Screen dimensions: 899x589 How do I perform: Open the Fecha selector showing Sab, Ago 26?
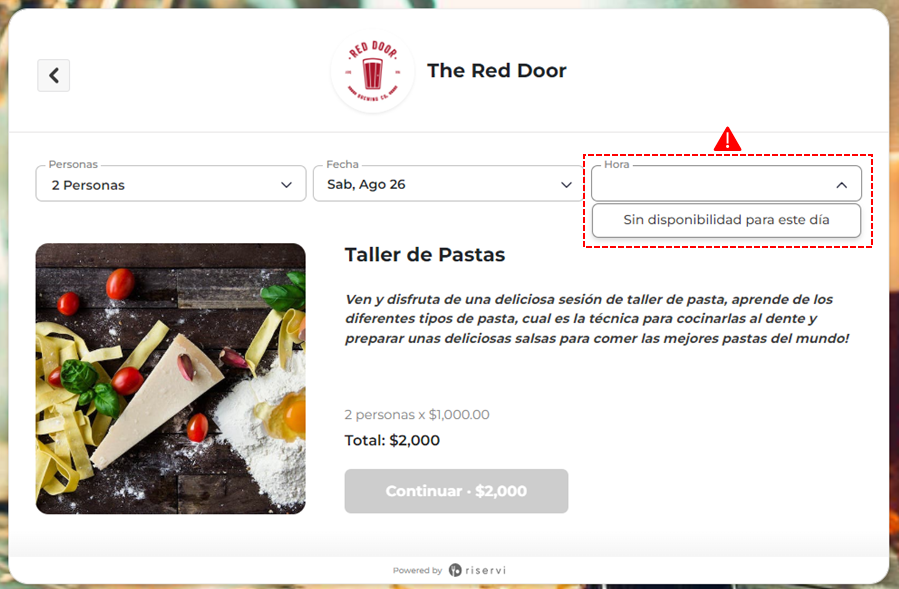[x=448, y=184]
